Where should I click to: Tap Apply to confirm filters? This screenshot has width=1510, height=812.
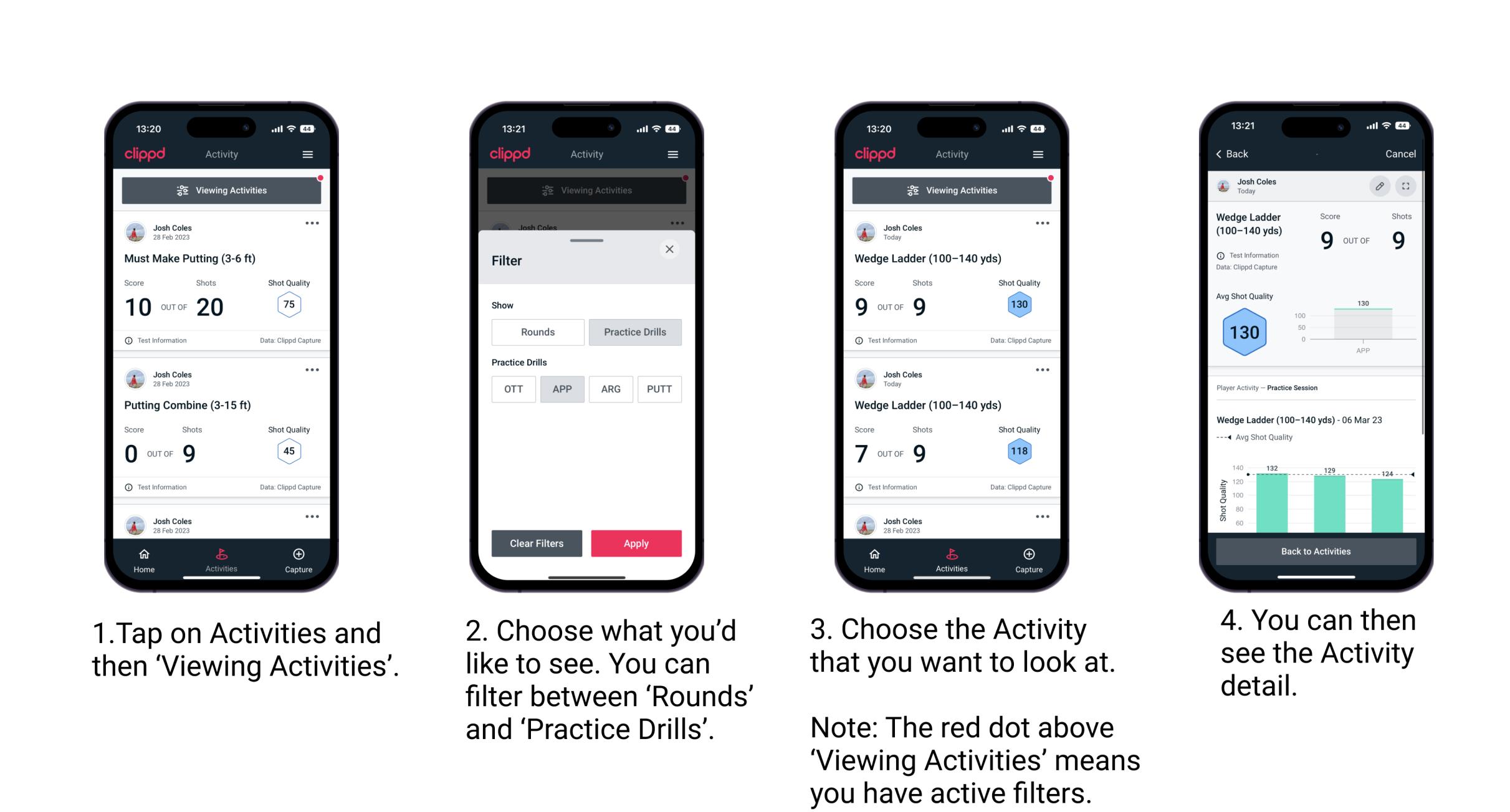tap(636, 543)
